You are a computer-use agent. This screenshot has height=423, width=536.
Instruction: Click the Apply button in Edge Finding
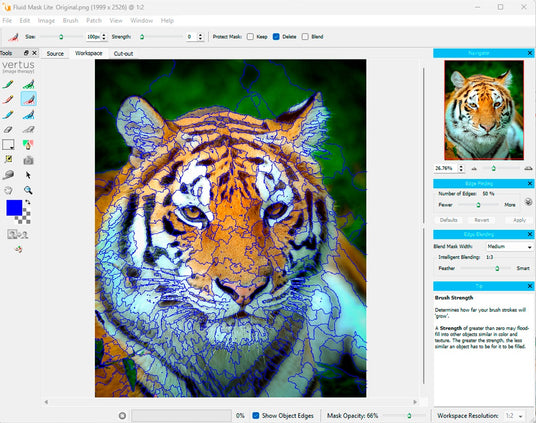pyautogui.click(x=519, y=220)
